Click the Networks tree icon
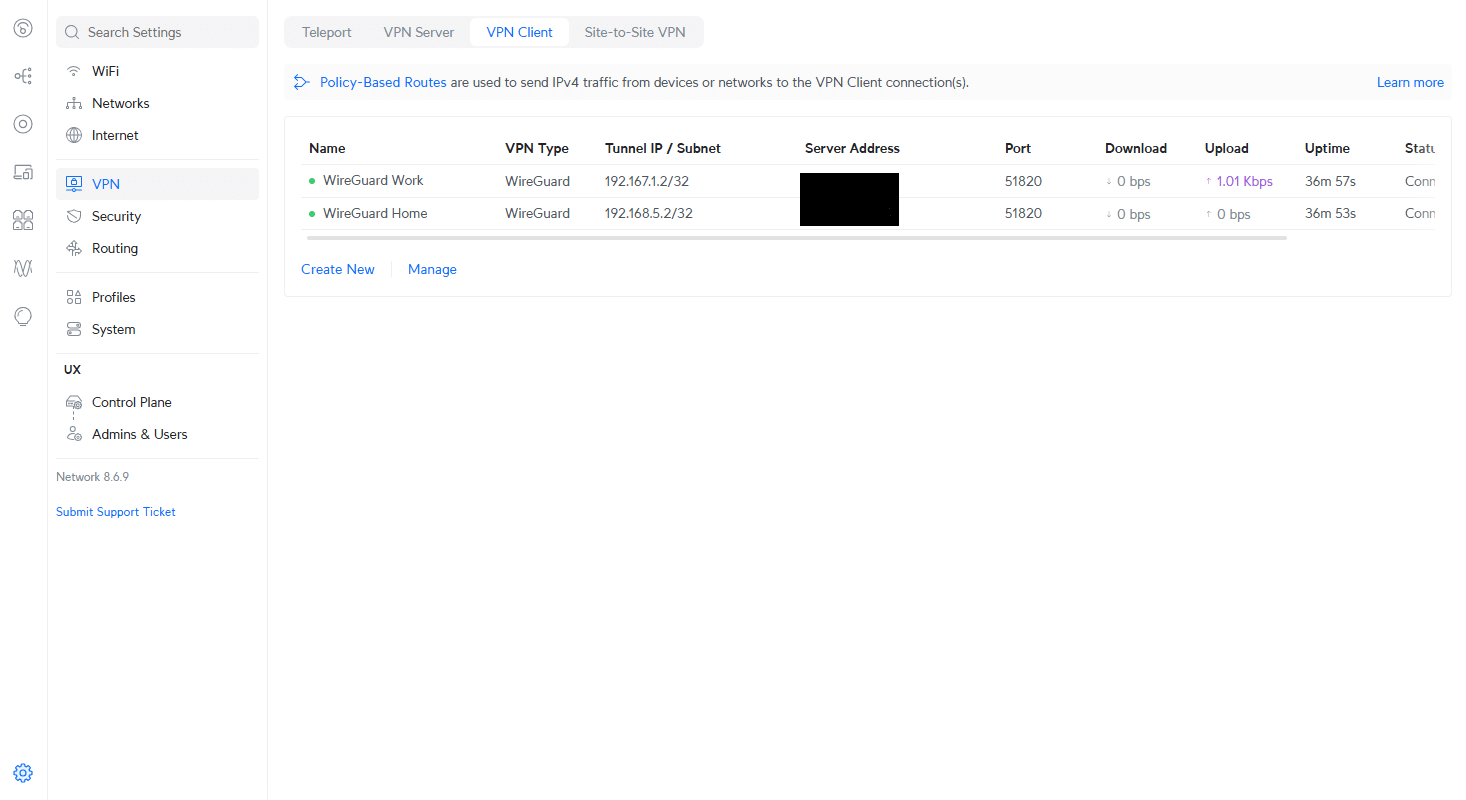Viewport: 1466px width, 800px height. click(x=73, y=103)
